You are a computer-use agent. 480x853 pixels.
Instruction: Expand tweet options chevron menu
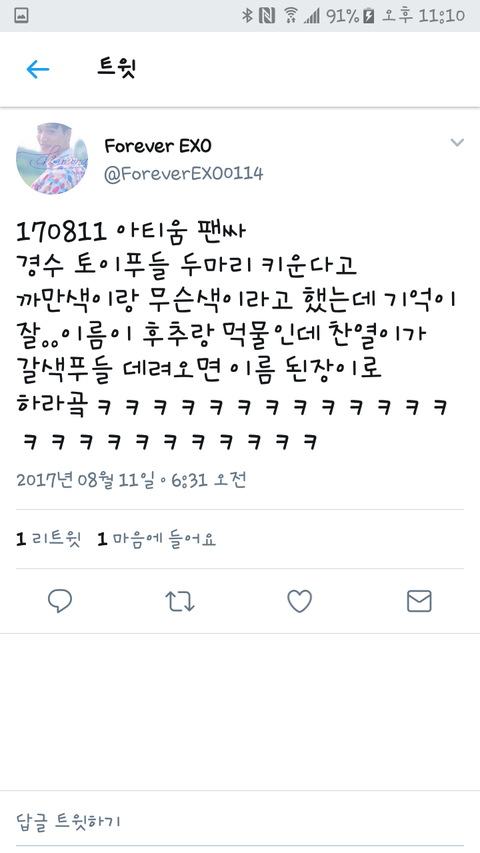click(x=457, y=143)
